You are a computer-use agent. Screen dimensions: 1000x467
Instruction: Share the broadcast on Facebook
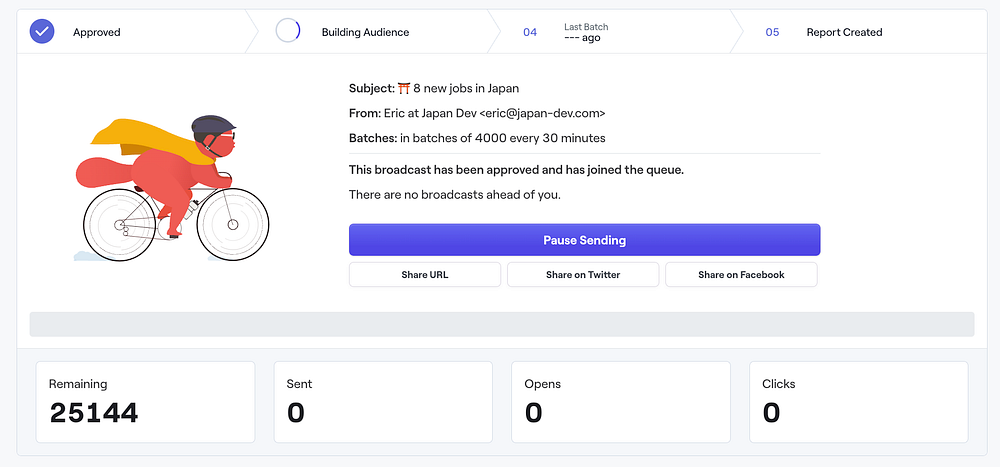[x=741, y=275]
